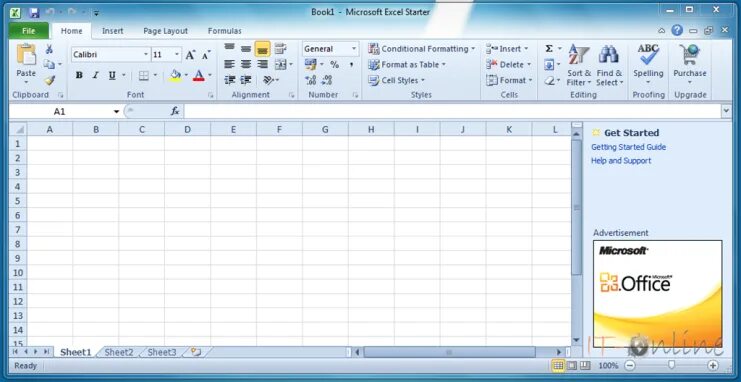Select the Format Painter brush
This screenshot has width=741, height=382.
tap(49, 80)
